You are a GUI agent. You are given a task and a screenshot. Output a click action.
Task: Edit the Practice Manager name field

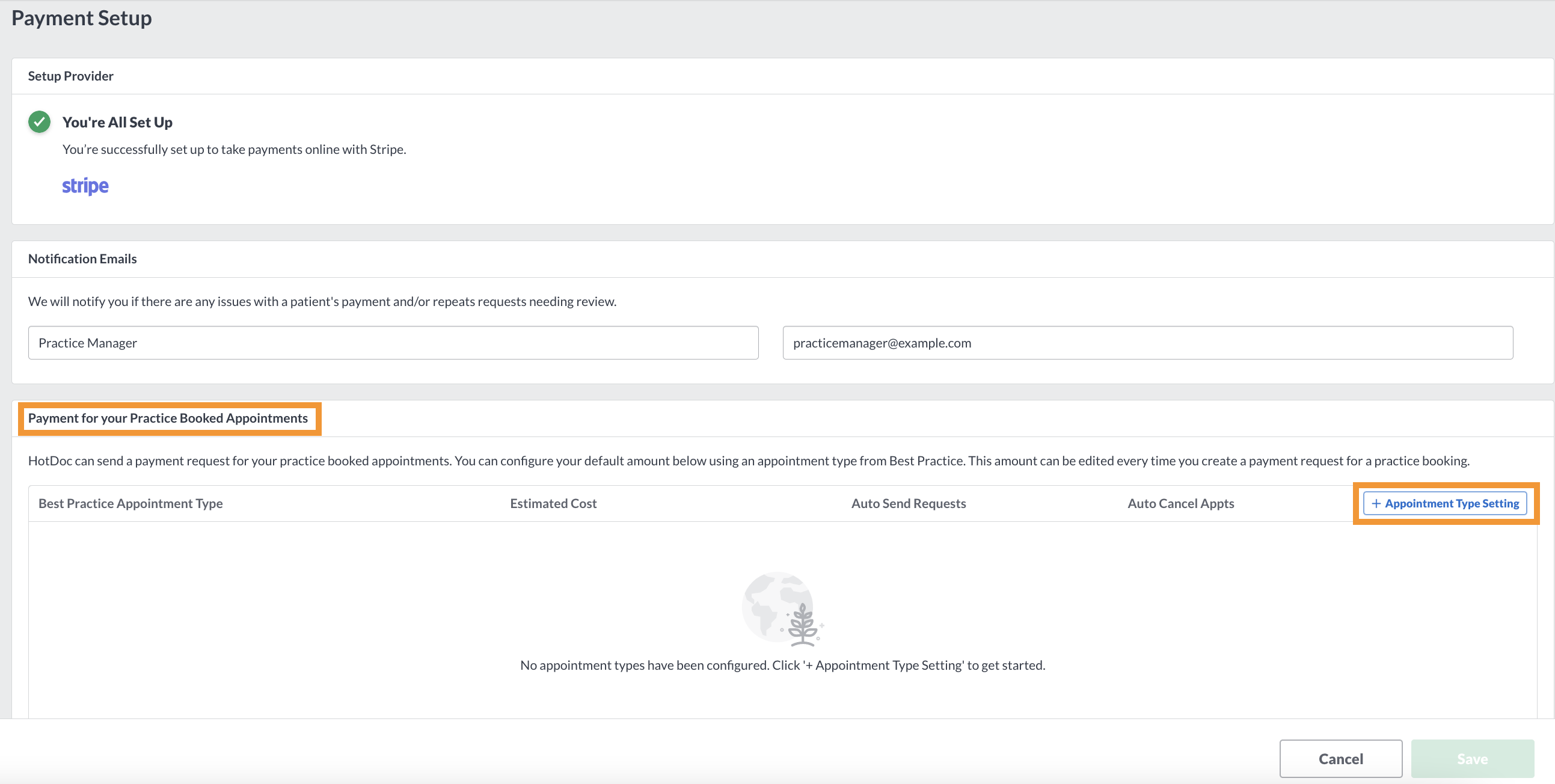393,343
